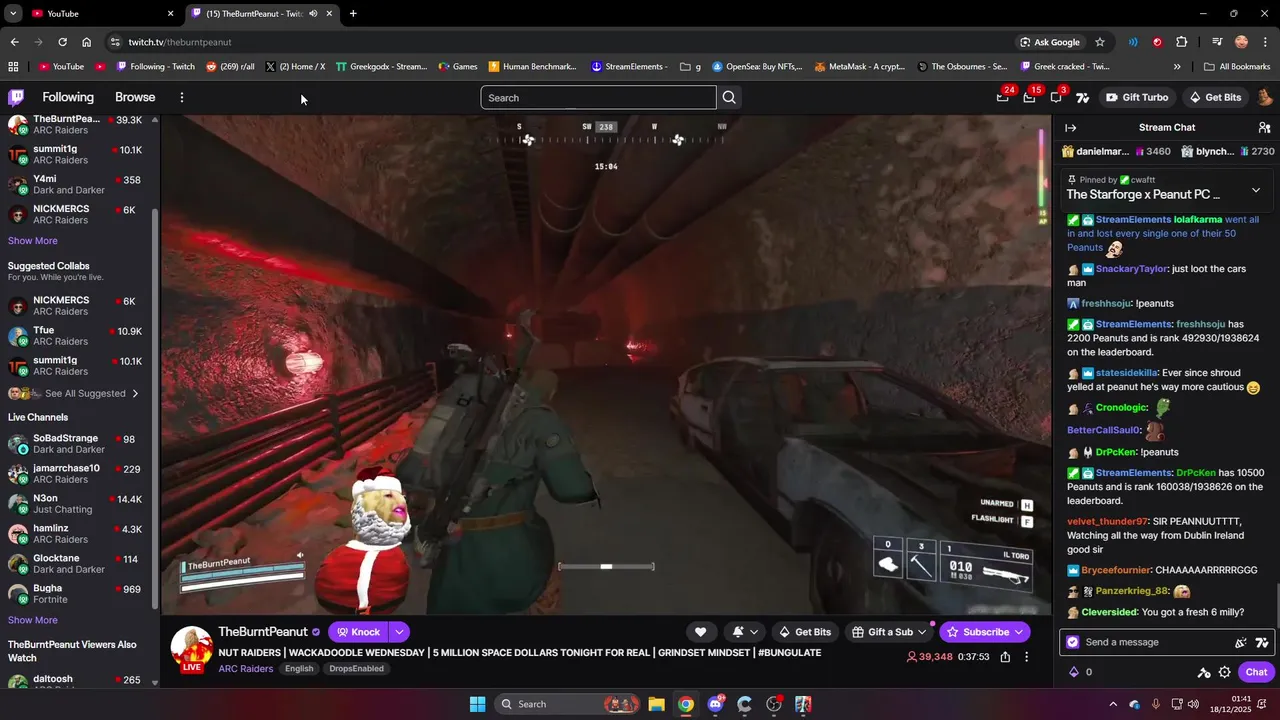Expand pinned Starforge message chevron
Viewport: 1280px width, 720px height.
coord(1256,190)
